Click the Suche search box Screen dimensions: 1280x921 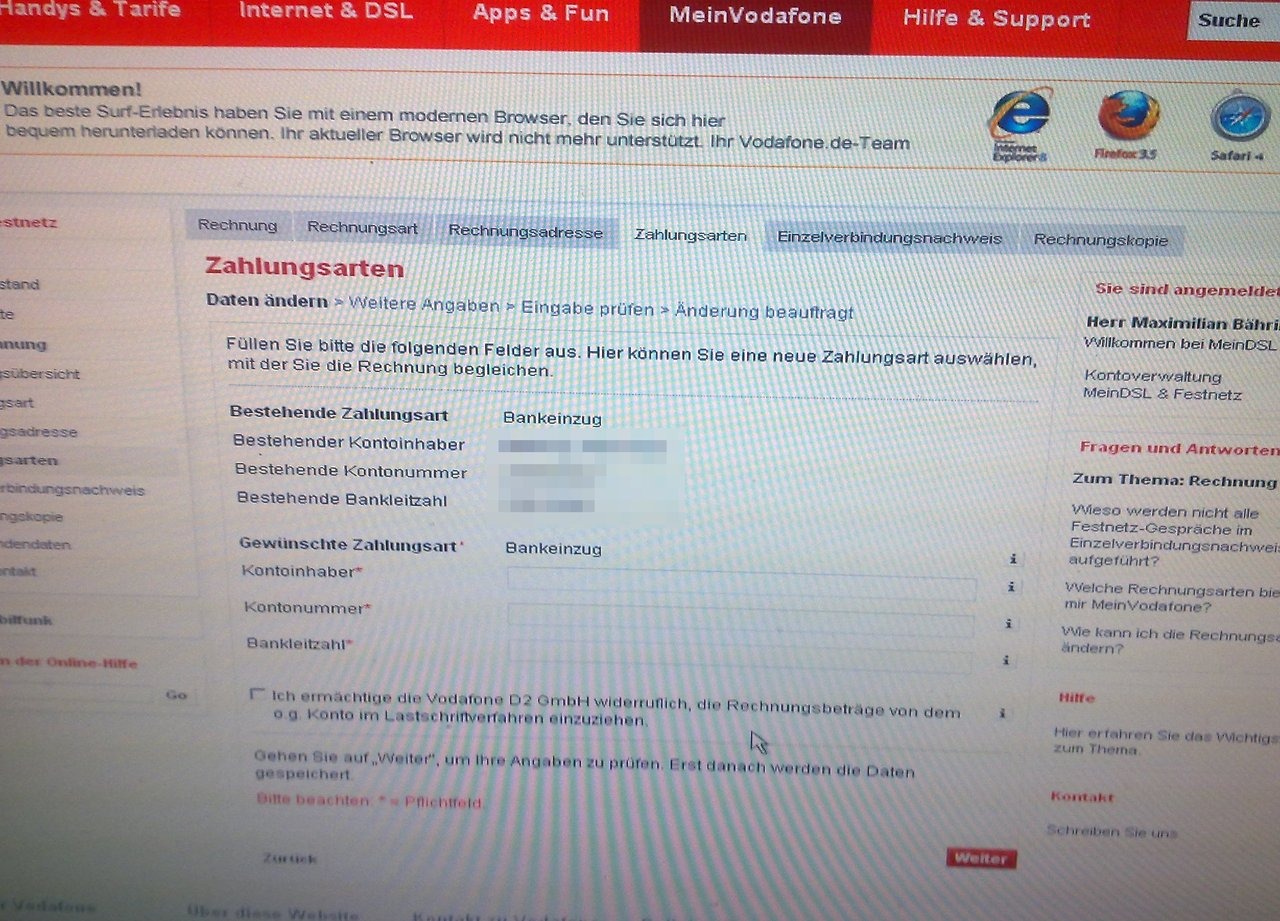(x=1233, y=21)
